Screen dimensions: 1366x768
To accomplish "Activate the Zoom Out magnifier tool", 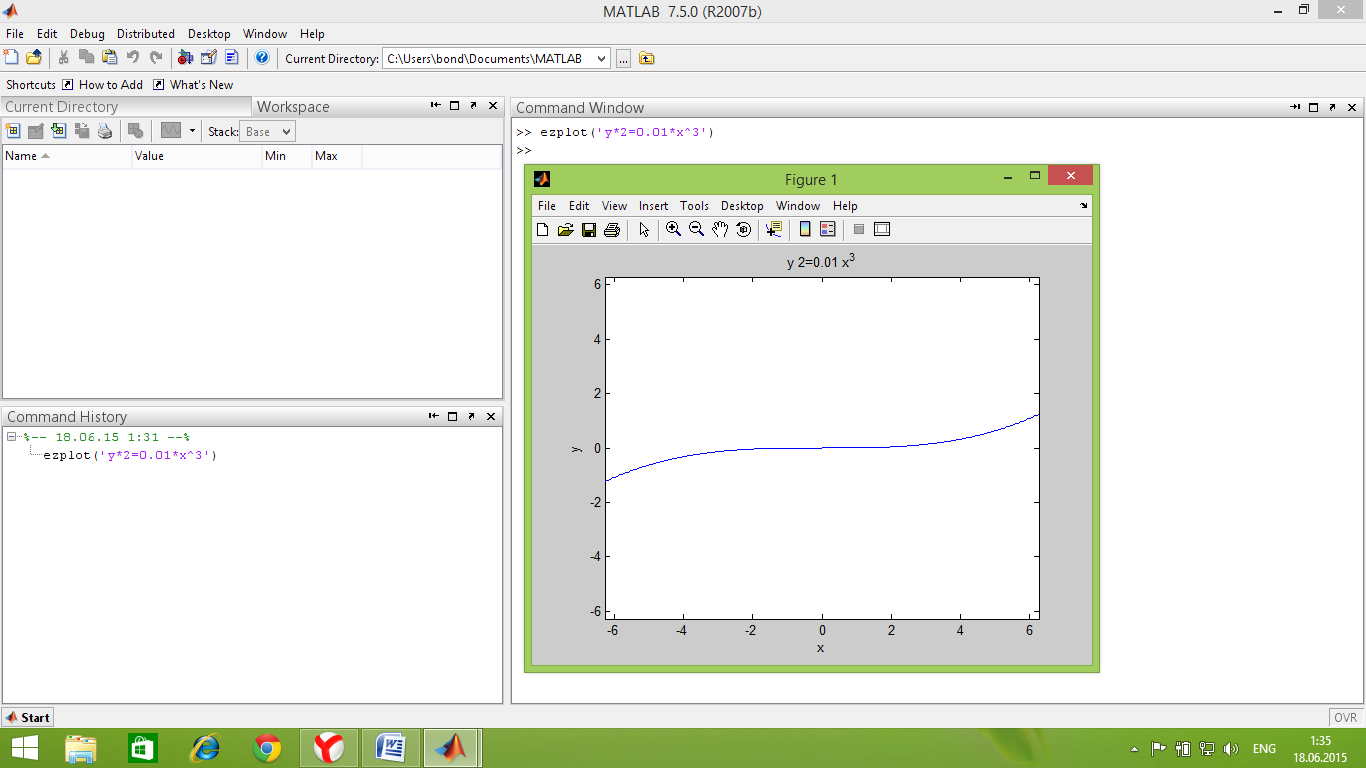I will (697, 229).
